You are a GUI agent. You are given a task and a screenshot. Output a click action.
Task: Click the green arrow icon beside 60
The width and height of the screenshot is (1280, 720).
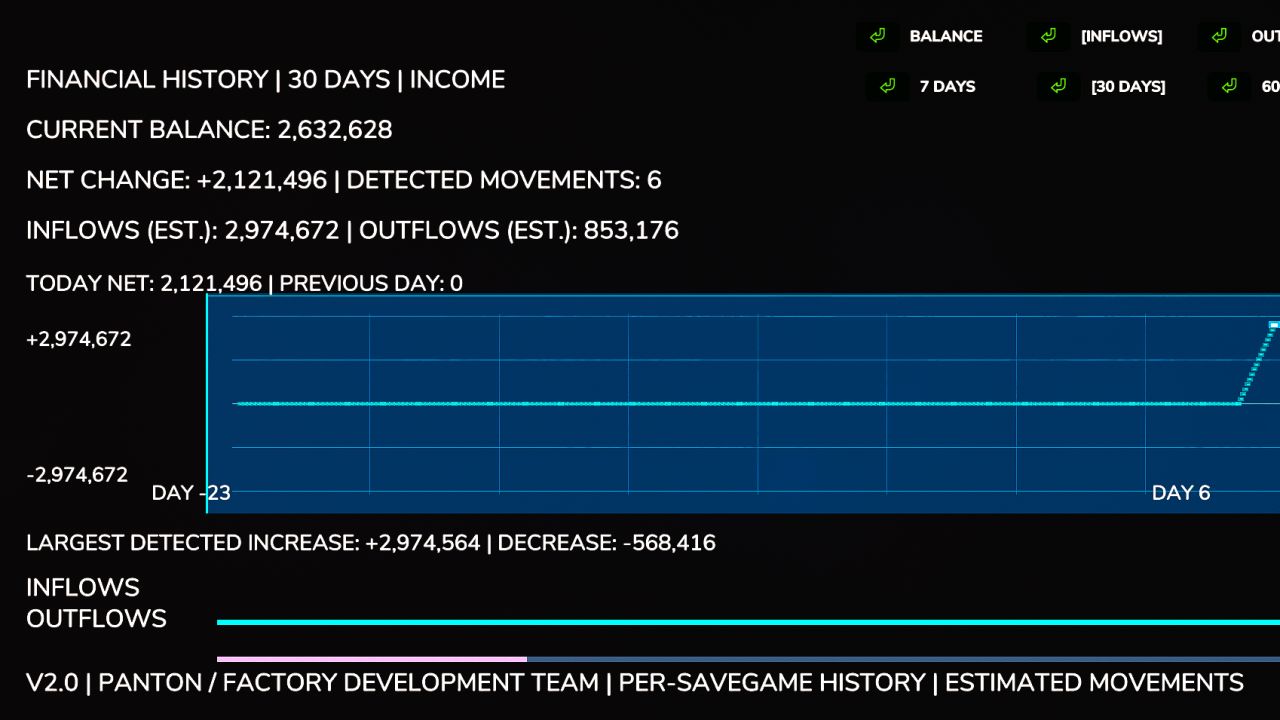[1229, 86]
